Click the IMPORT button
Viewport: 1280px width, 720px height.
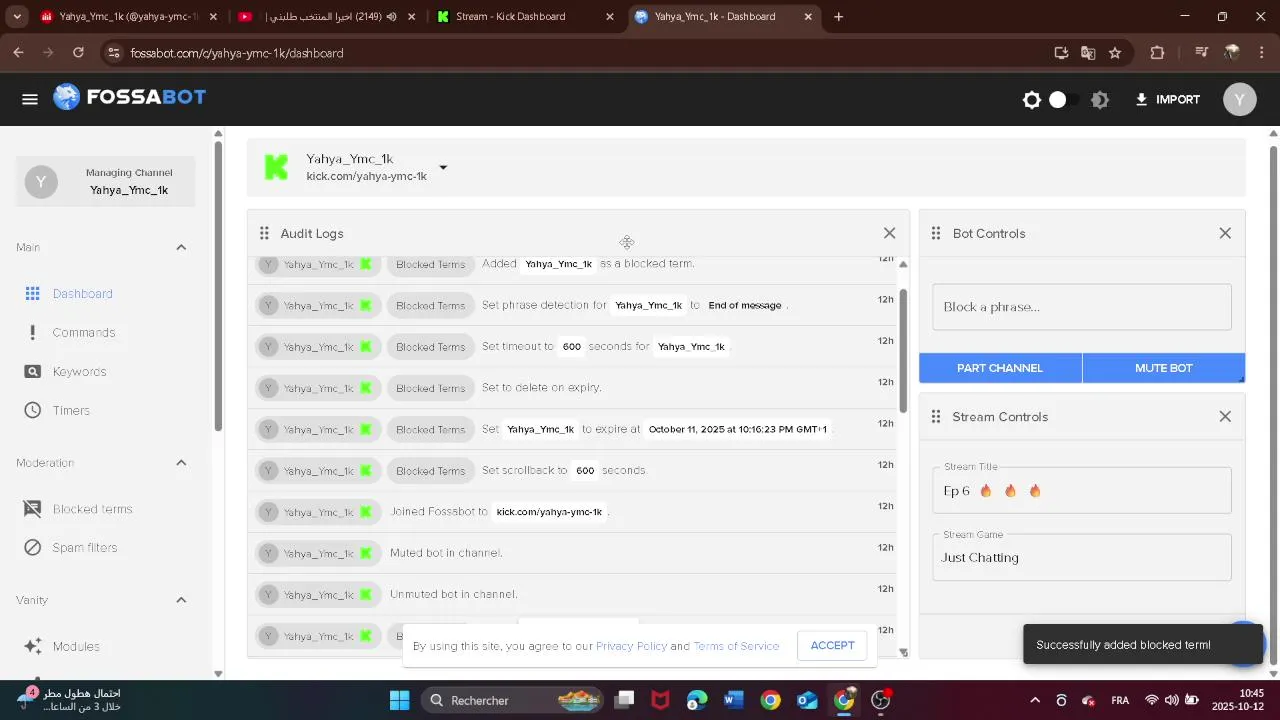(1167, 100)
